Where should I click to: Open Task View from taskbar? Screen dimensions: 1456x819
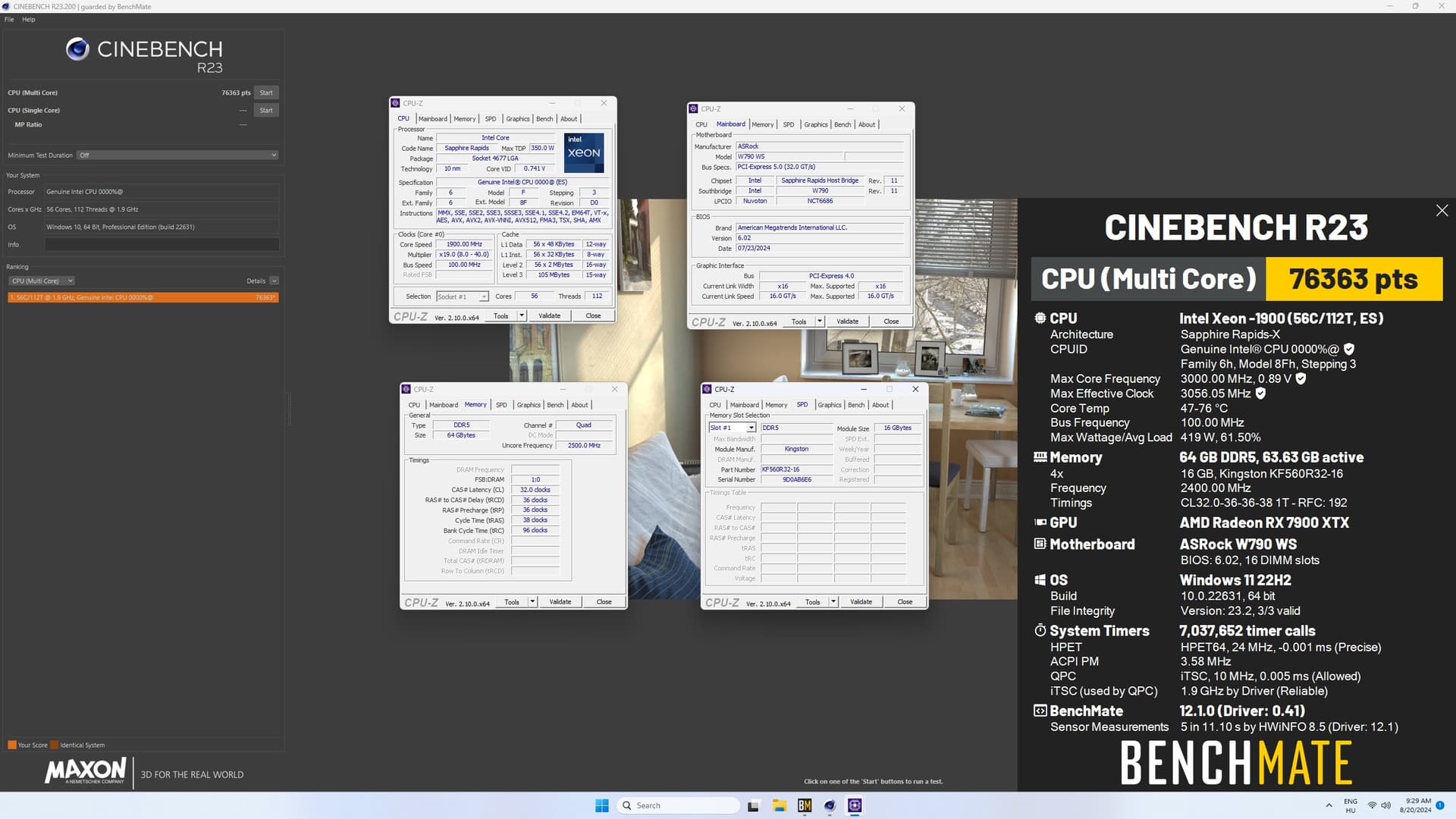[x=753, y=805]
